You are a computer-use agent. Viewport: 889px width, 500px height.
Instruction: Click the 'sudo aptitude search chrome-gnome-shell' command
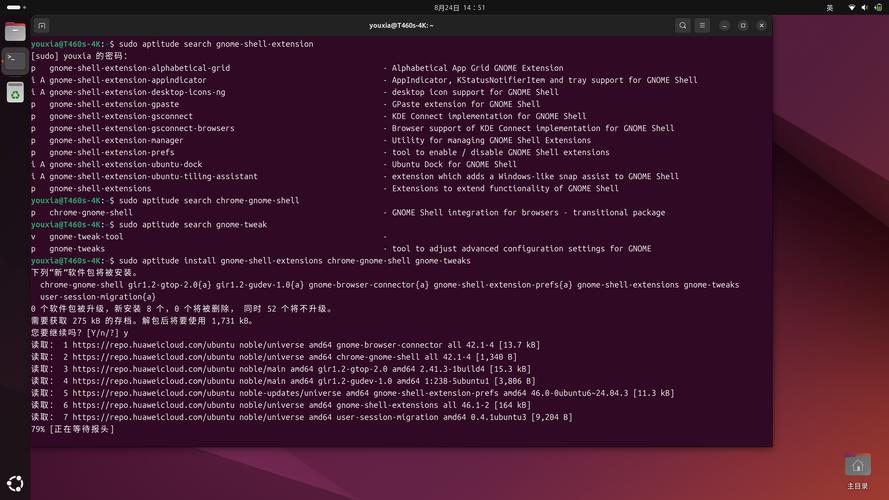(x=209, y=201)
